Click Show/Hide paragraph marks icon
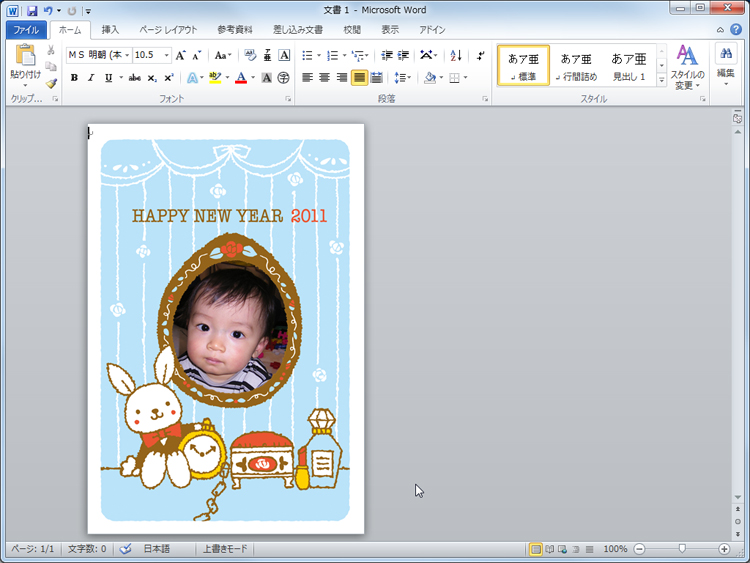This screenshot has height=563, width=750. 480,55
